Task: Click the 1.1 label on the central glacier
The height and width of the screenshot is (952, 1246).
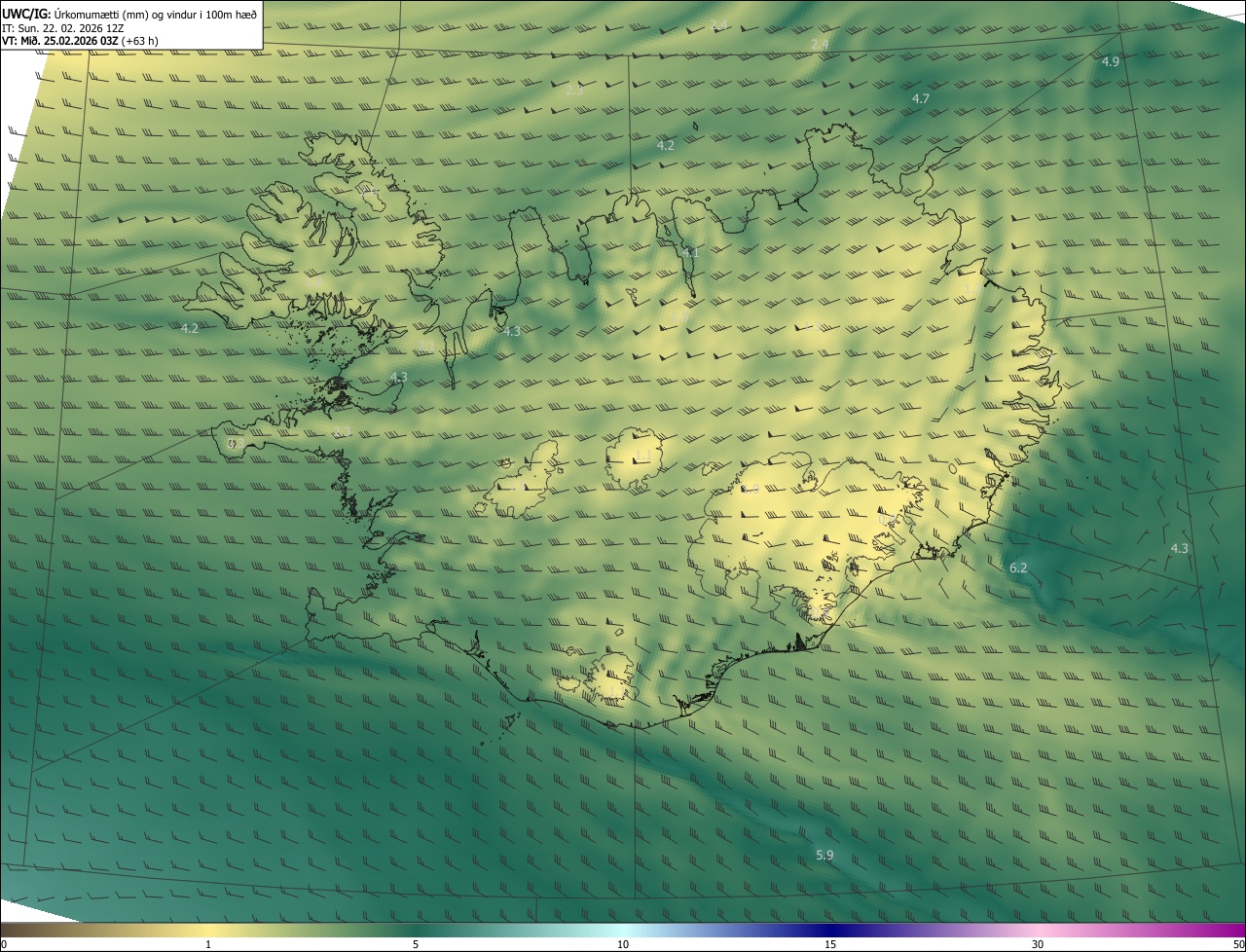Action: [x=643, y=456]
